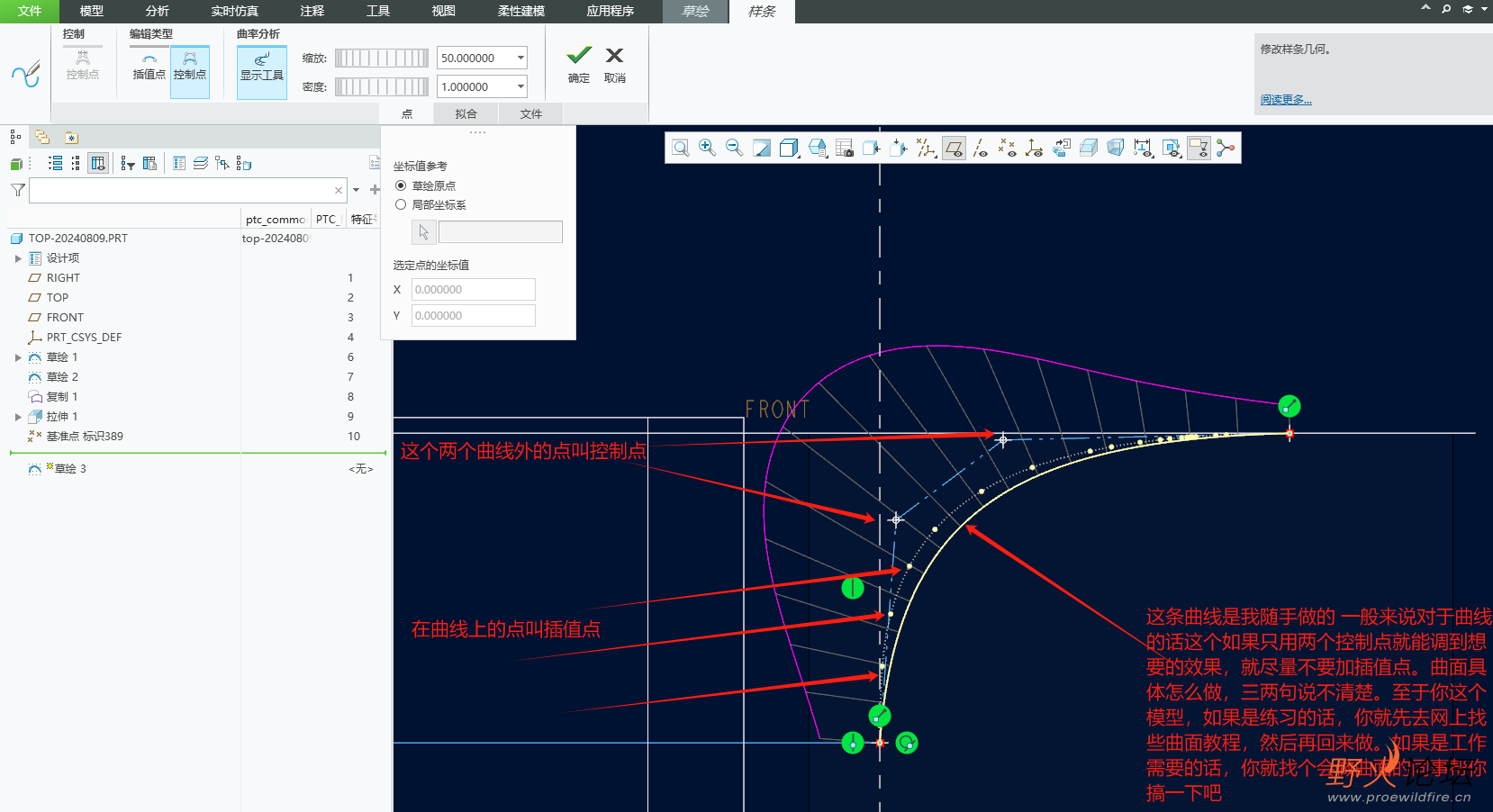Click the tree filter settings icon

[x=128, y=163]
